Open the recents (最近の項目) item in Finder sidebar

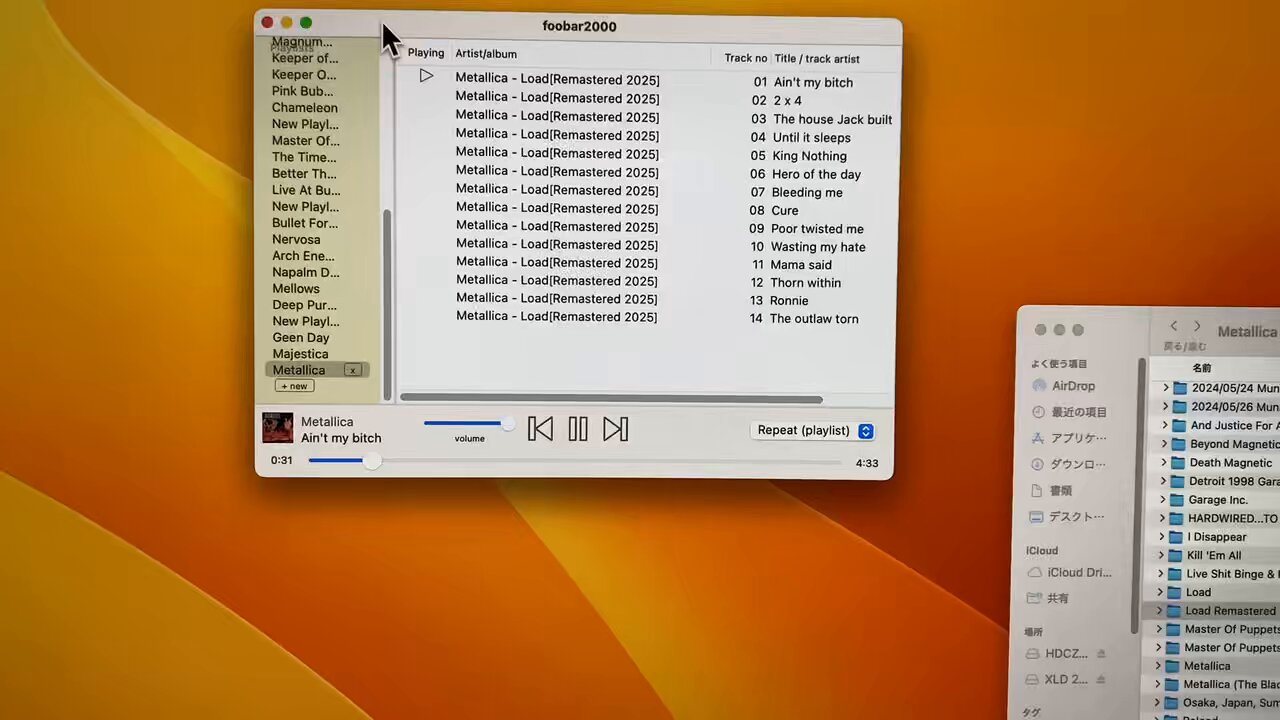tap(1068, 412)
